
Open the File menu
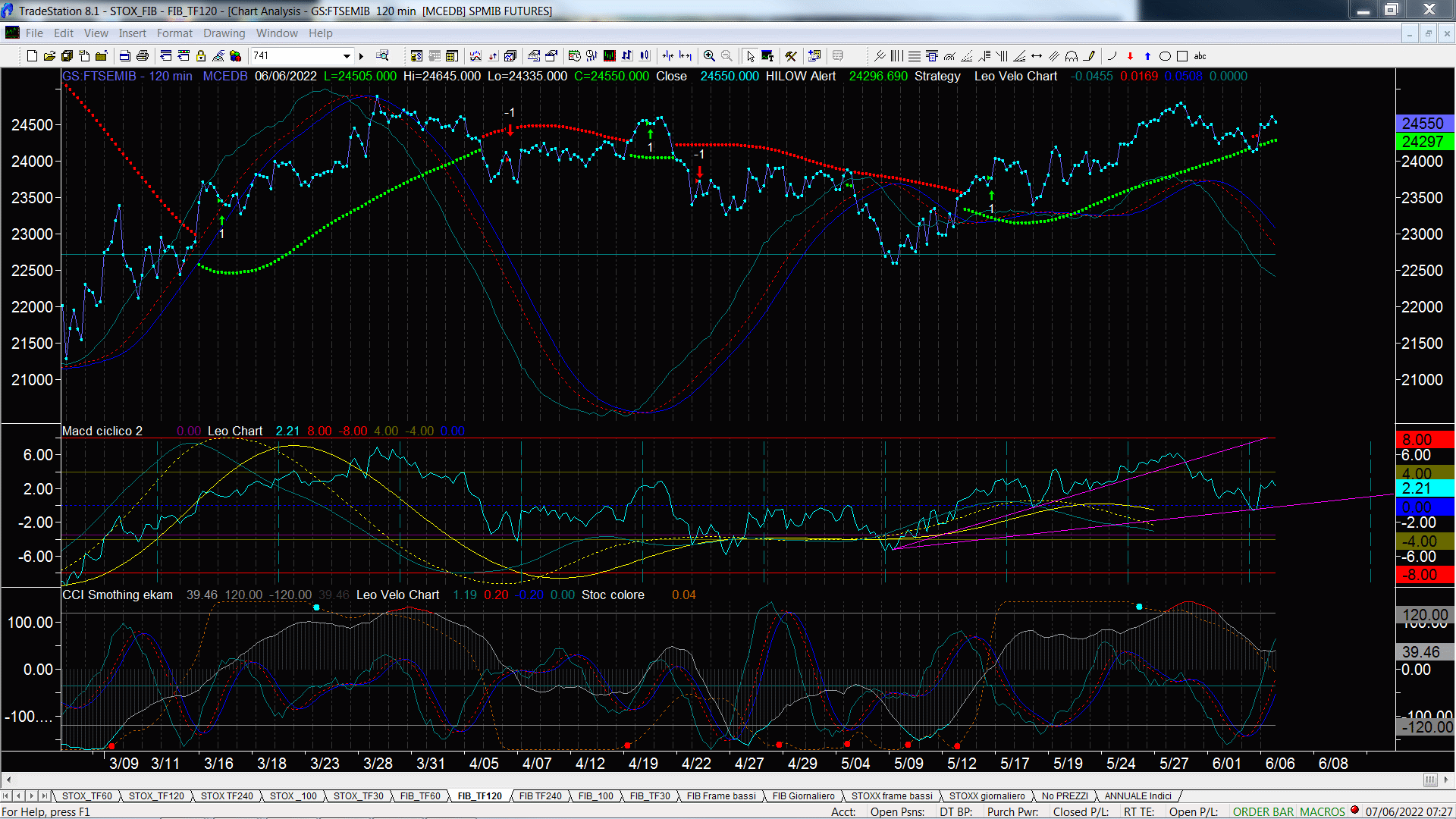click(x=34, y=33)
